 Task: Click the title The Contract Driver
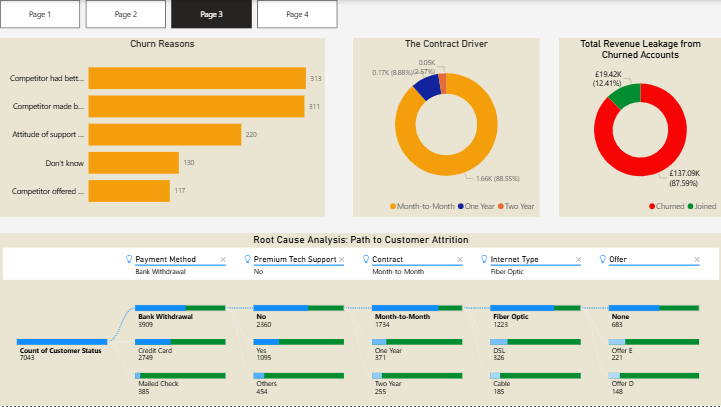tap(446, 44)
